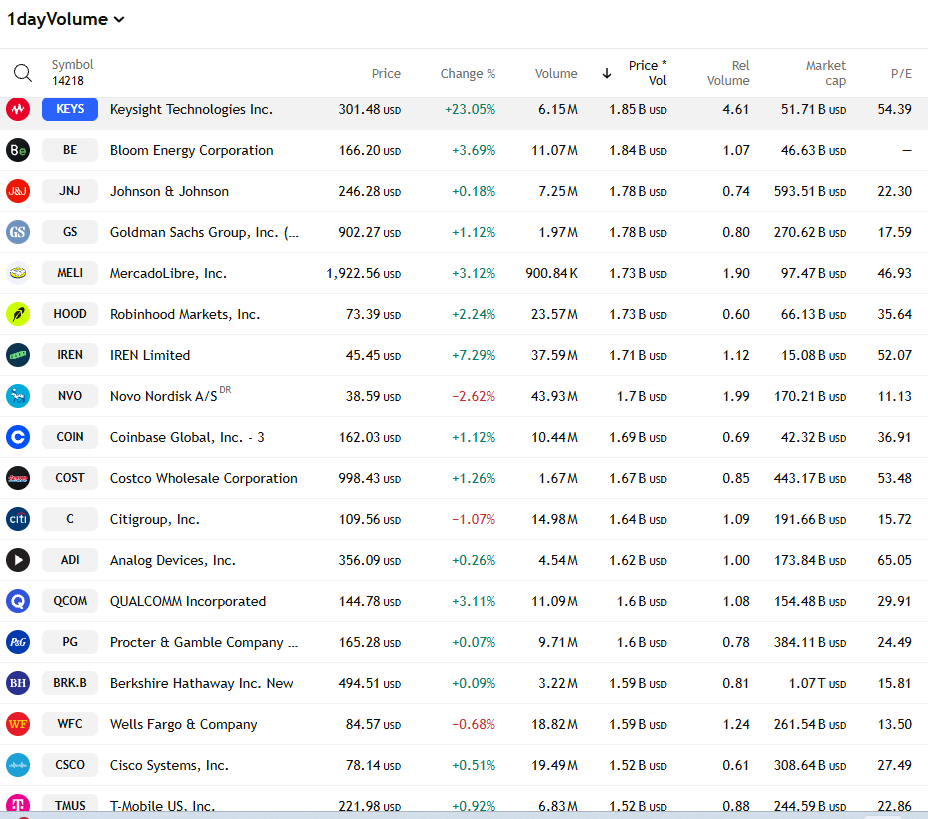Select the NVO ticker badge

click(x=70, y=396)
